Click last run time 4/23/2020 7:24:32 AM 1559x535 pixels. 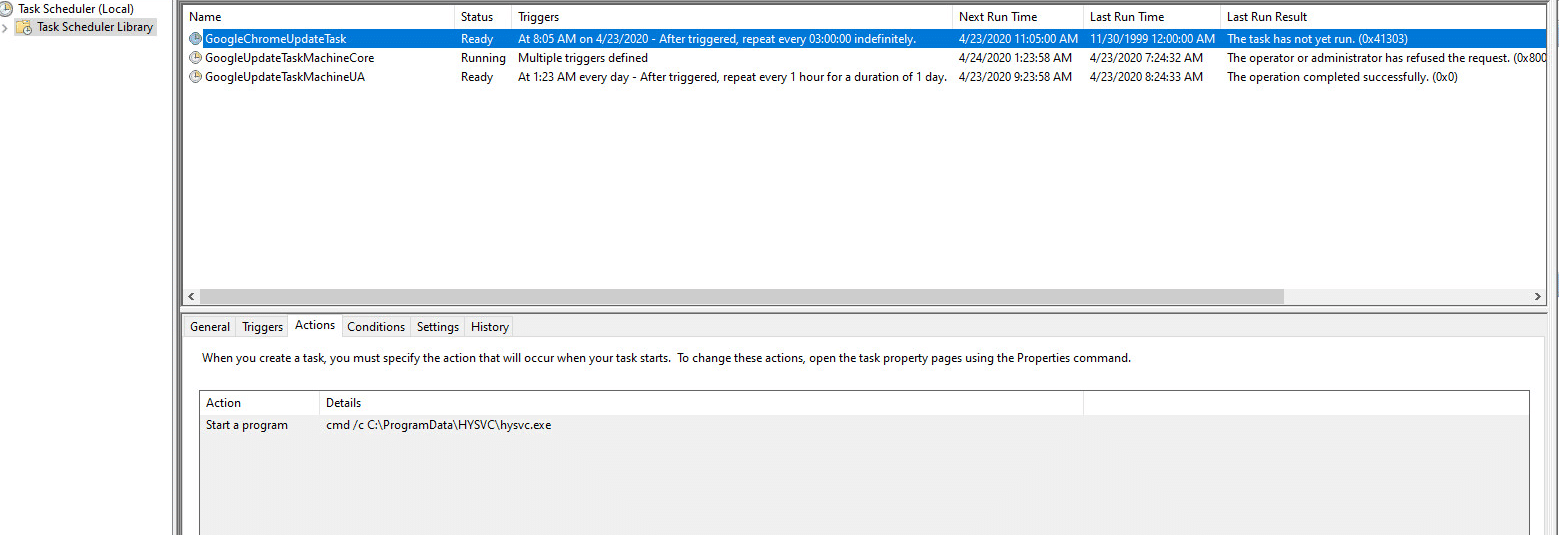(x=1146, y=58)
